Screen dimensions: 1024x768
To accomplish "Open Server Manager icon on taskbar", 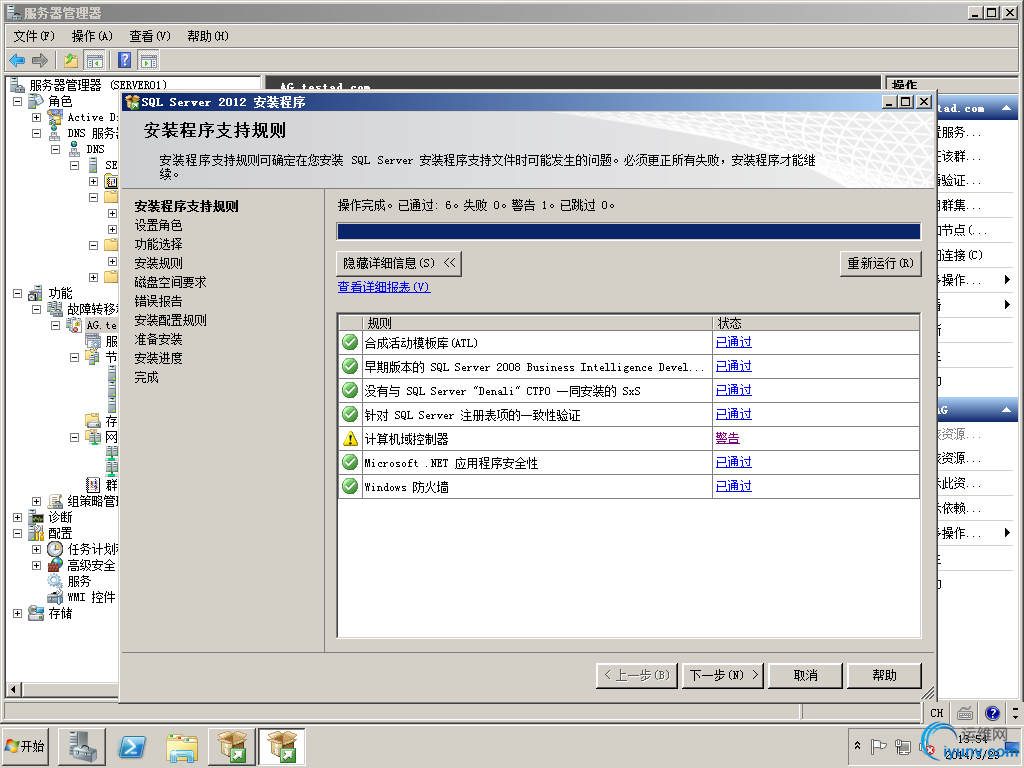I will click(x=82, y=747).
